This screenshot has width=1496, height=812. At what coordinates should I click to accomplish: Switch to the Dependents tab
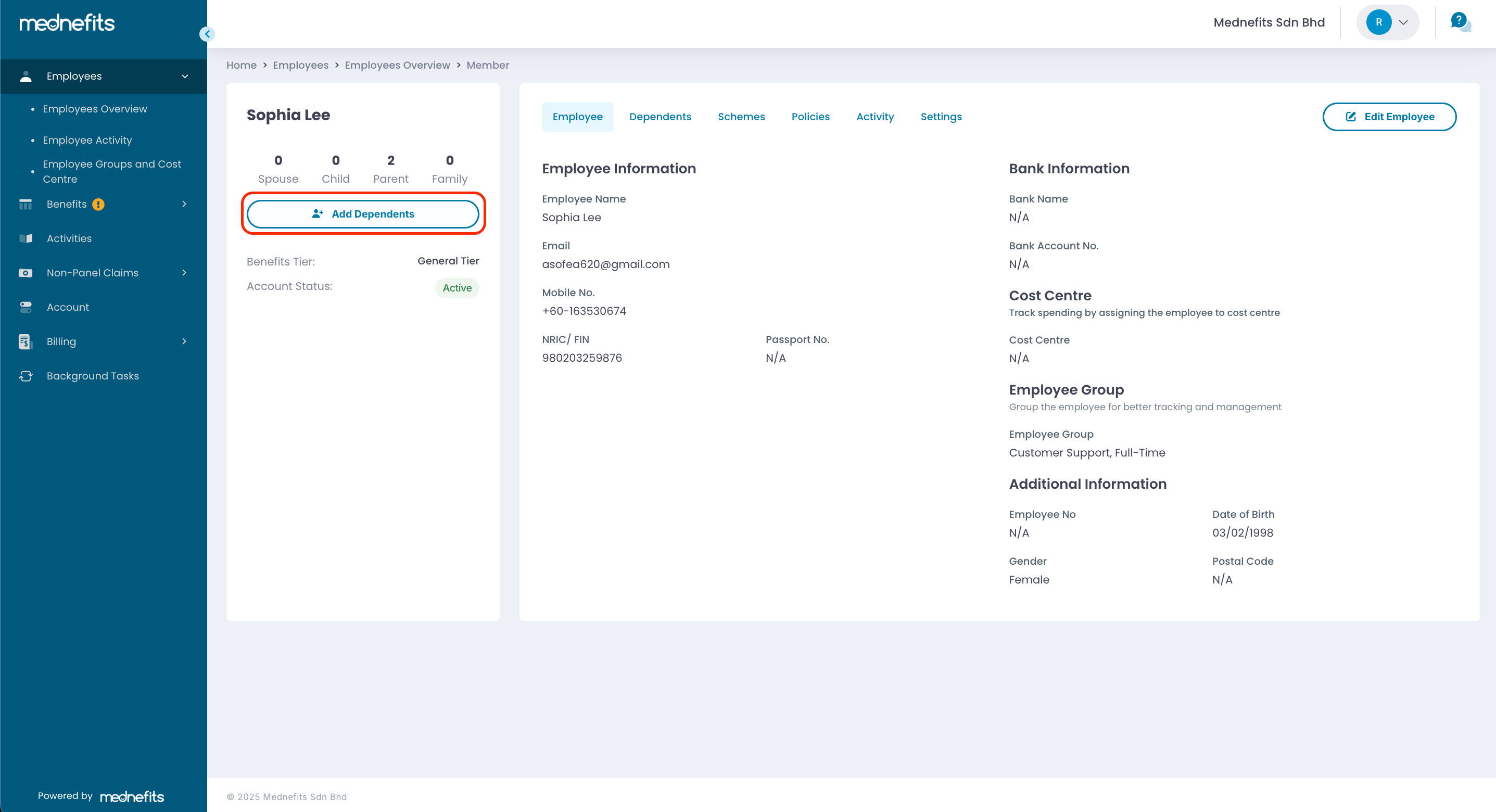[660, 117]
